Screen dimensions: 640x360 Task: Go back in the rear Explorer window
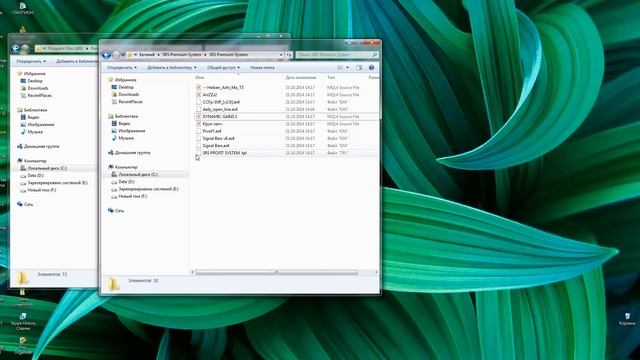click(16, 49)
